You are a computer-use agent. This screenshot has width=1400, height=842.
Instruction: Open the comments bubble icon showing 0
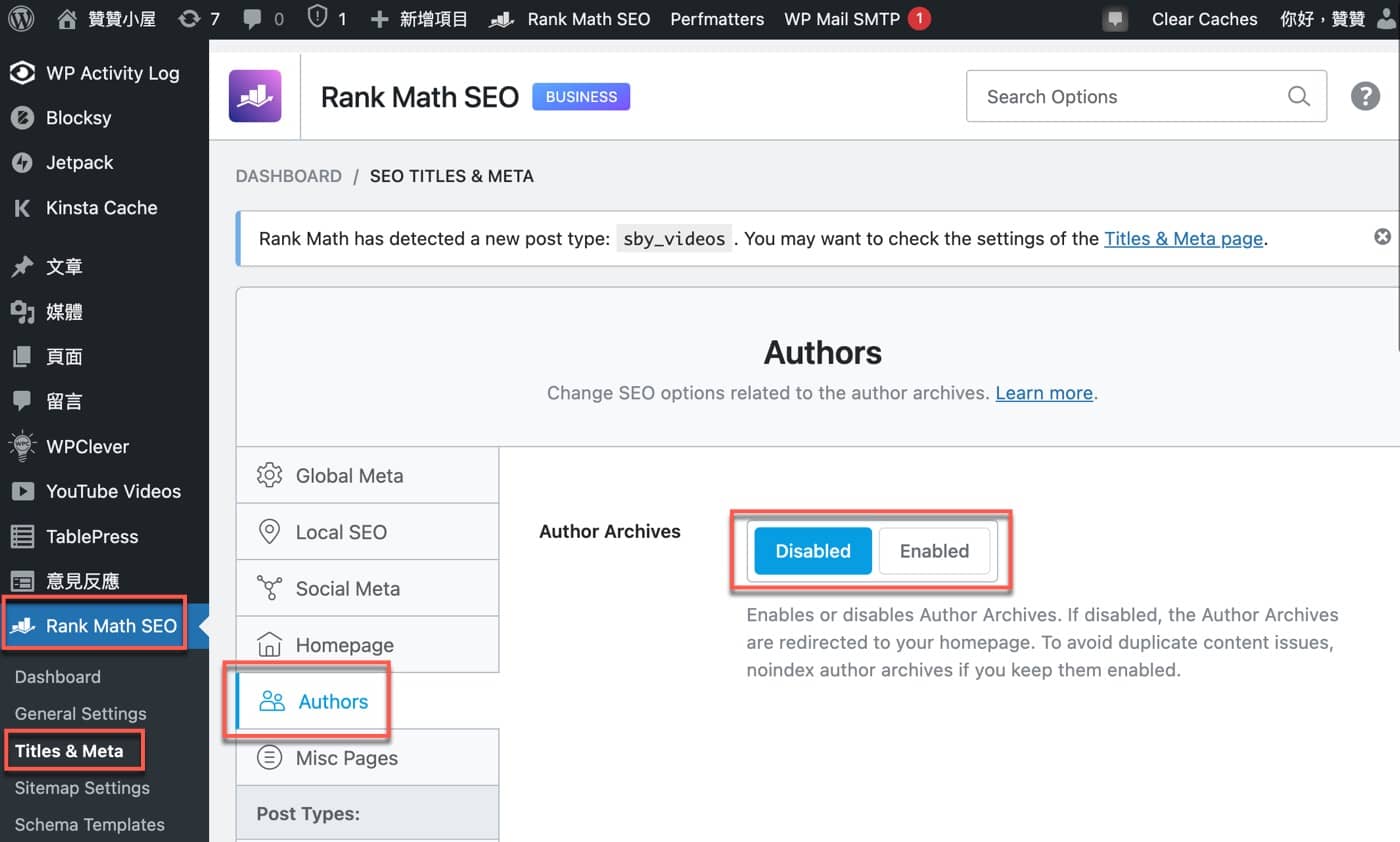click(252, 19)
